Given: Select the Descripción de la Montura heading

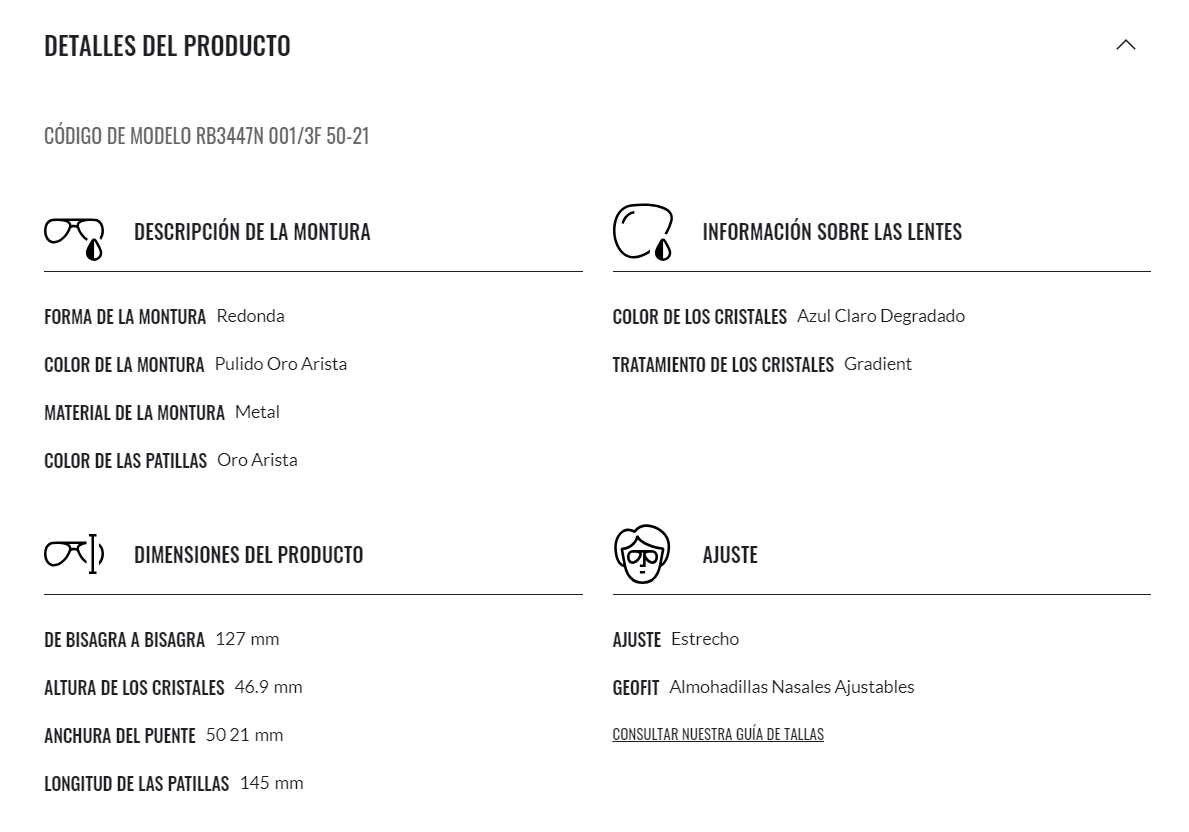Looking at the screenshot, I should coord(253,232).
